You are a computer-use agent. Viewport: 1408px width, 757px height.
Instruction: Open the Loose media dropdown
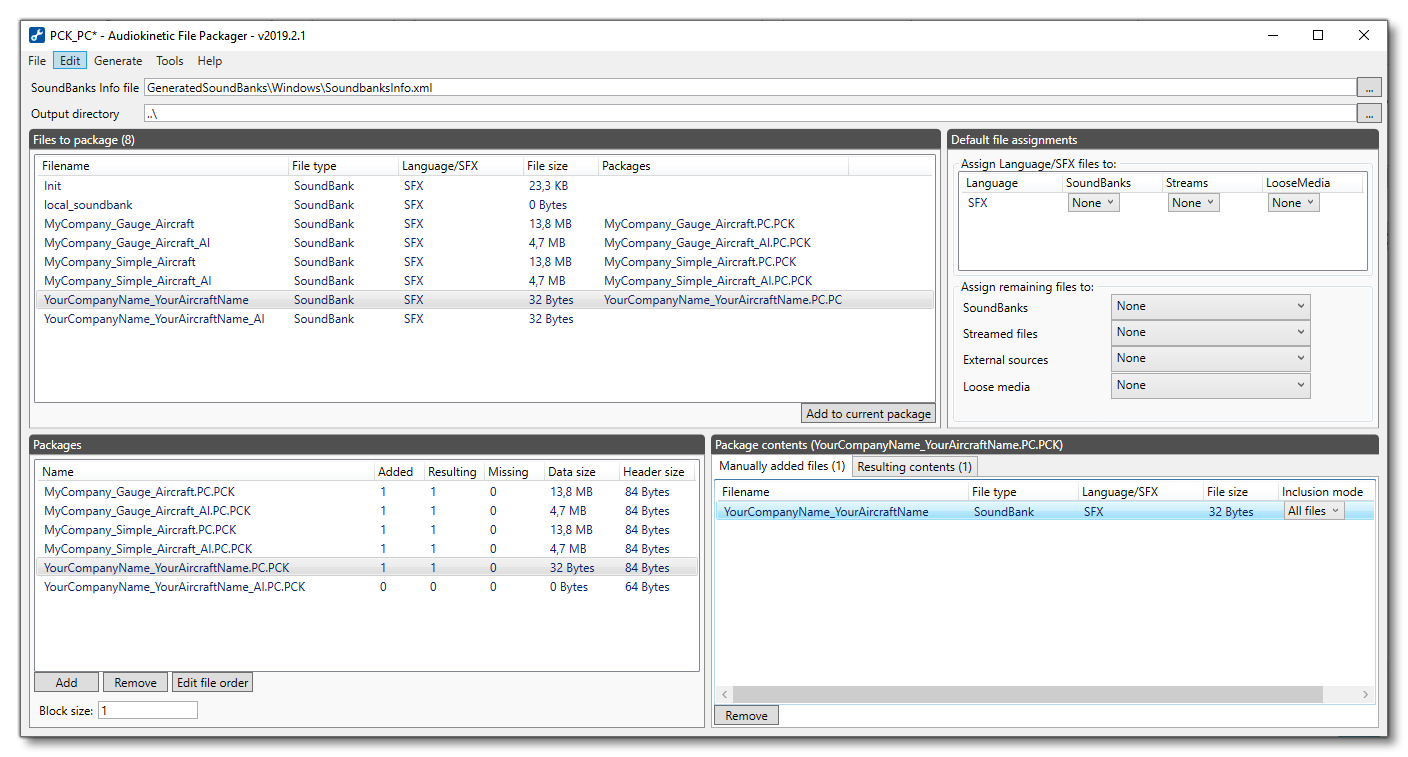(x=1210, y=385)
